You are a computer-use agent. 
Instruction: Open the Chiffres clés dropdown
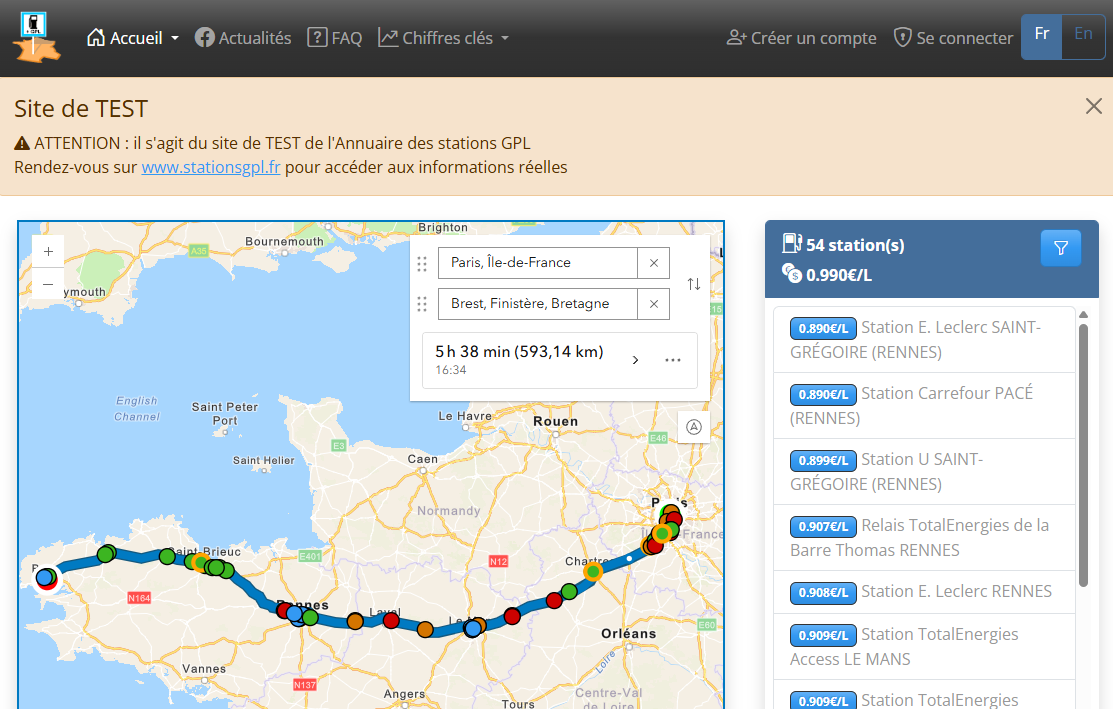pyautogui.click(x=444, y=38)
